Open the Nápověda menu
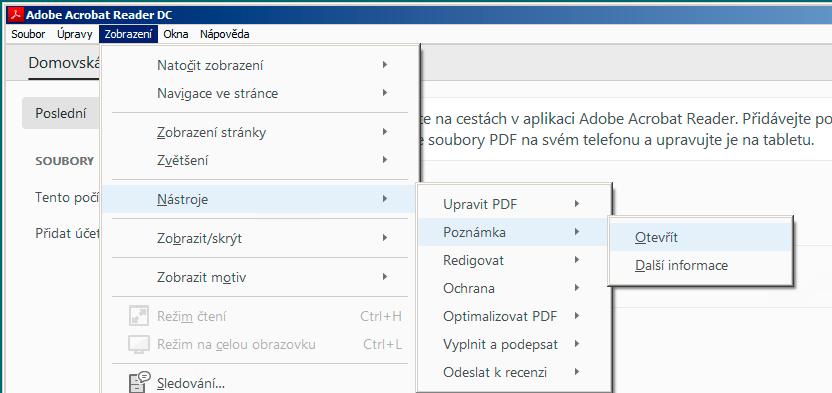 click(x=224, y=34)
